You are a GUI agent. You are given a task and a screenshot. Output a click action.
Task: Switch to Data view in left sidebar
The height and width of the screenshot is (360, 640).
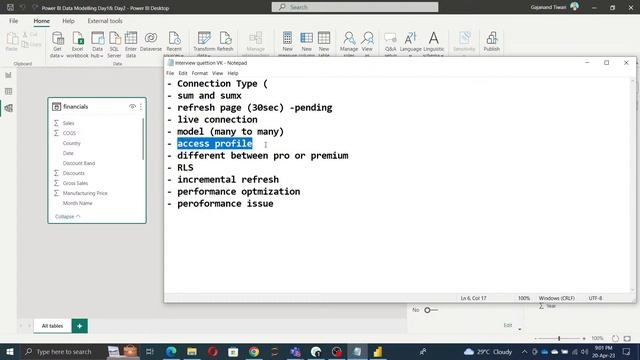point(9,91)
